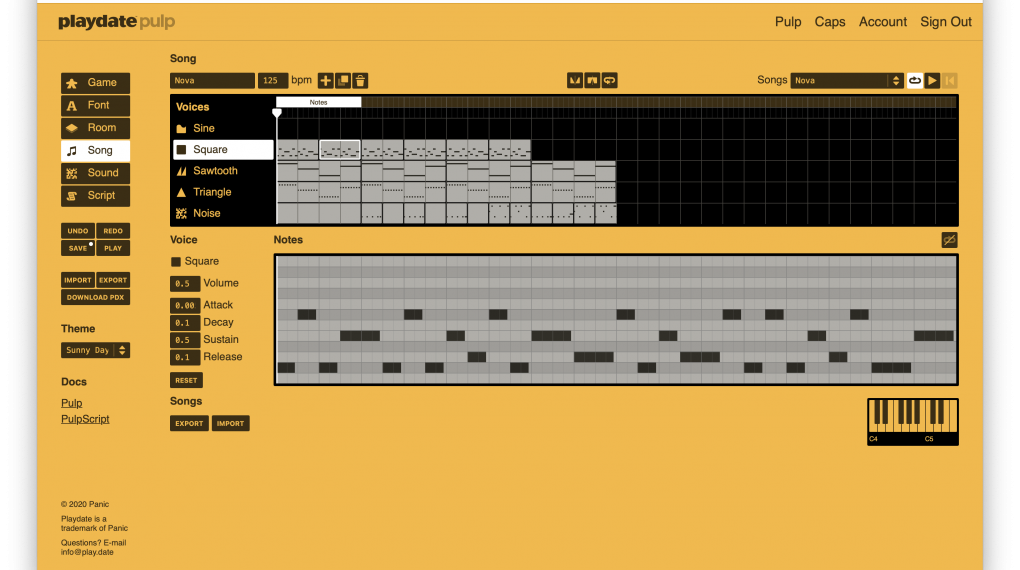The width and height of the screenshot is (1020, 570).
Task: Open the Theme dropdown showing Sunny Day
Action: tap(95, 350)
